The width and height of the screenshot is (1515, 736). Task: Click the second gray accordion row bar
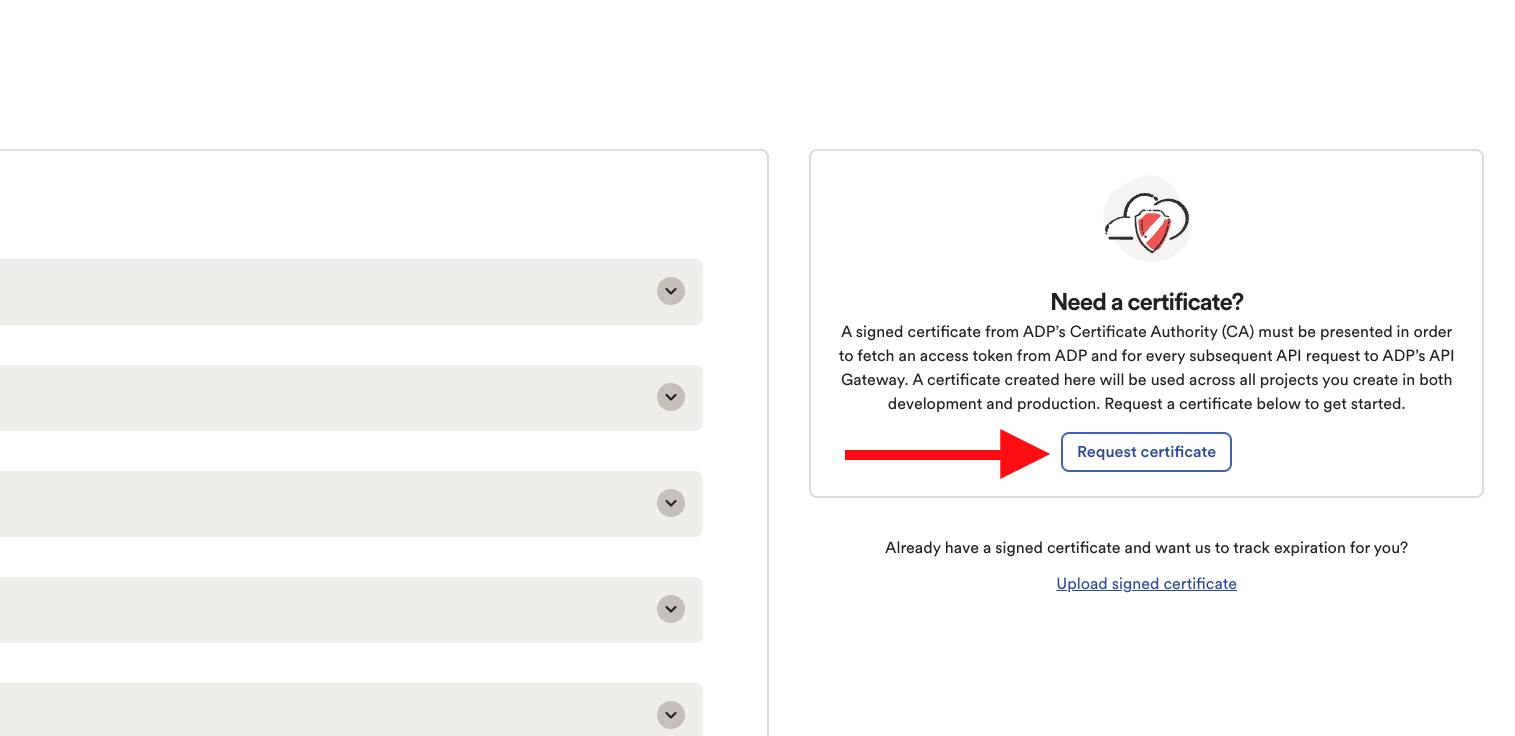point(351,398)
